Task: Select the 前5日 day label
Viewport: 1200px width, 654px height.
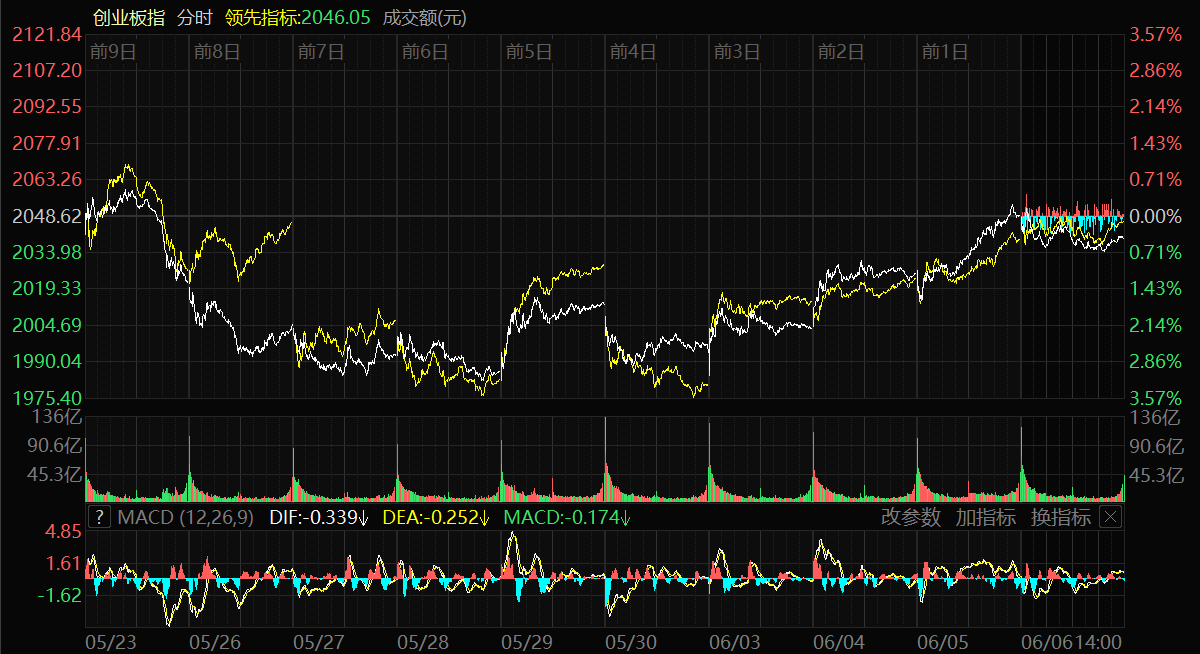Action: pyautogui.click(x=529, y=51)
